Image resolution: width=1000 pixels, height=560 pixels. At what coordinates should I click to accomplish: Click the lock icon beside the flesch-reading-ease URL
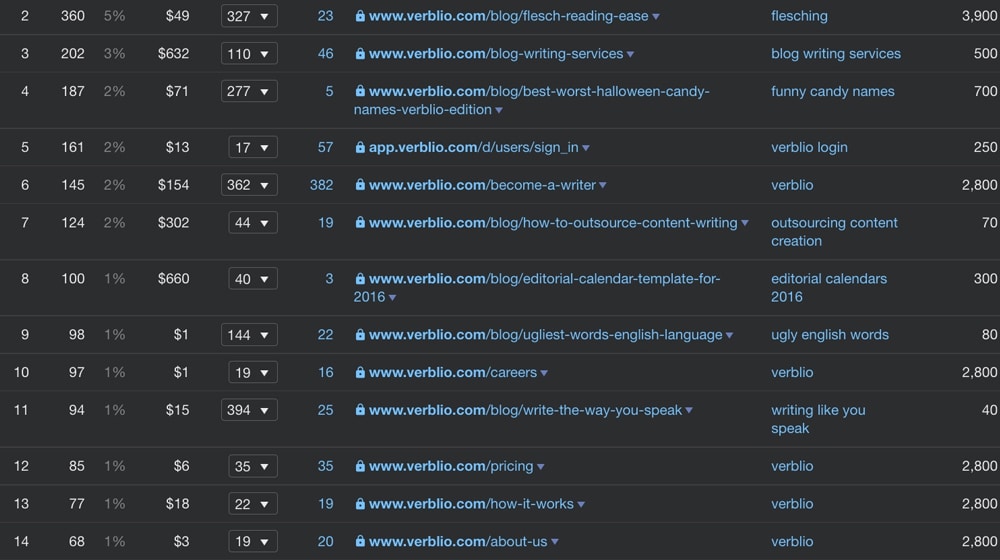click(x=360, y=17)
